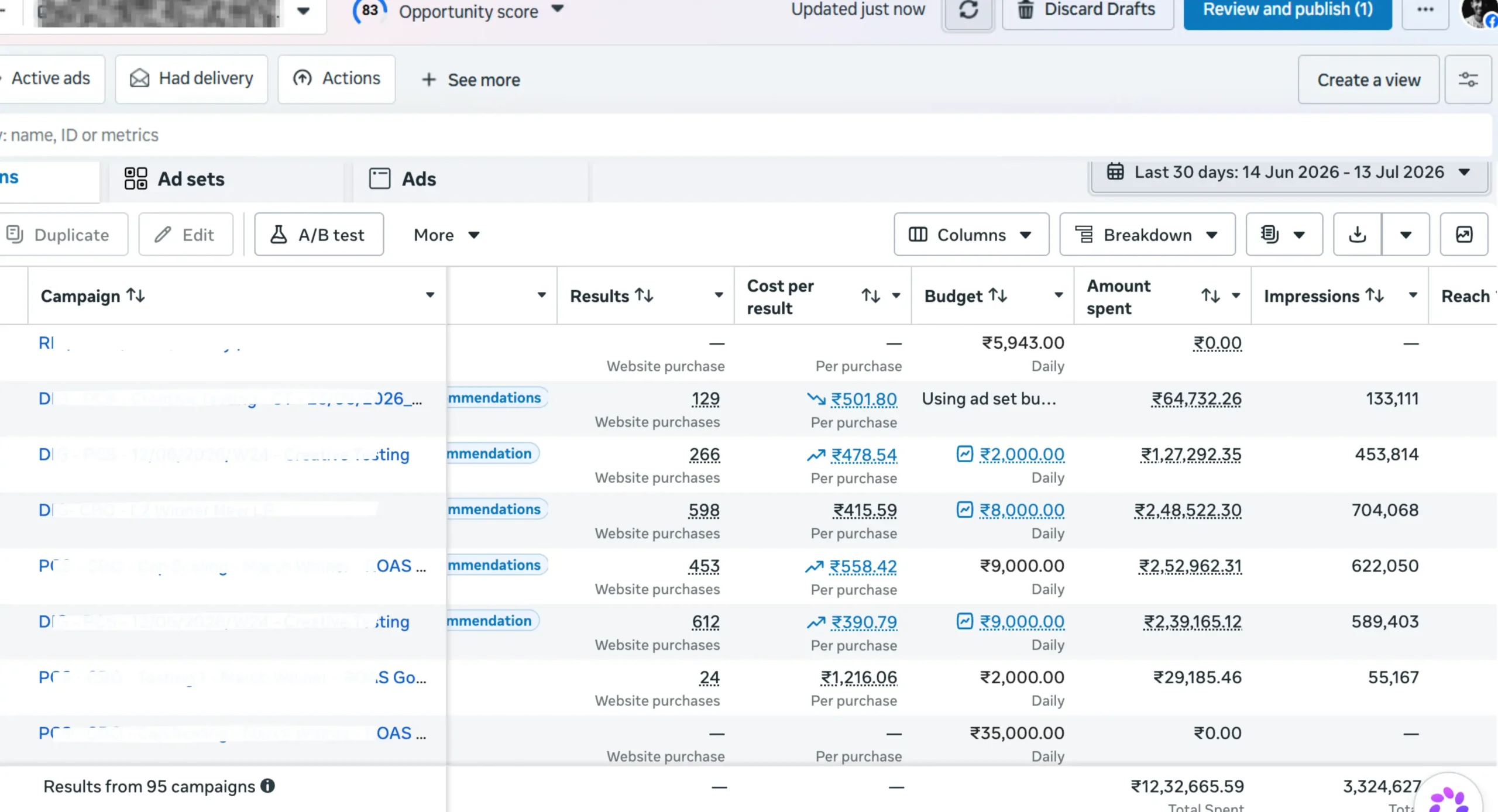Click the refresh data icon
The image size is (1498, 812).
[x=968, y=10]
